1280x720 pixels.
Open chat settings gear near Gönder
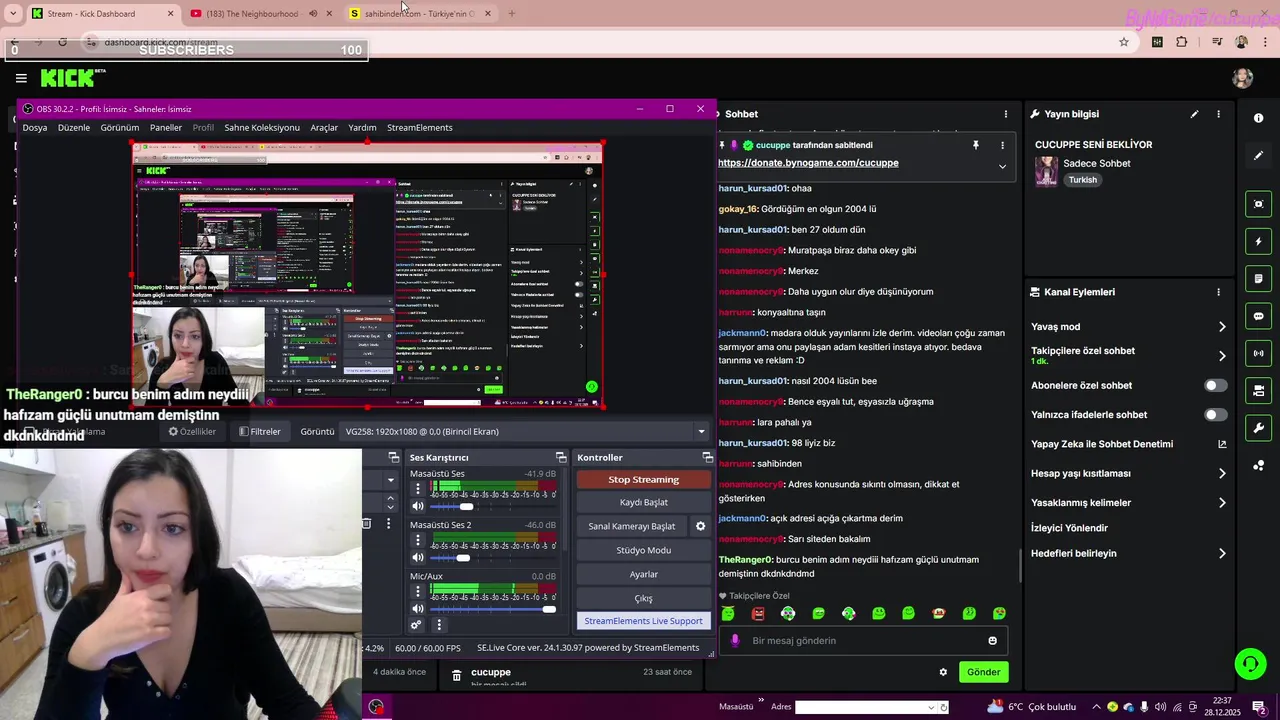943,672
